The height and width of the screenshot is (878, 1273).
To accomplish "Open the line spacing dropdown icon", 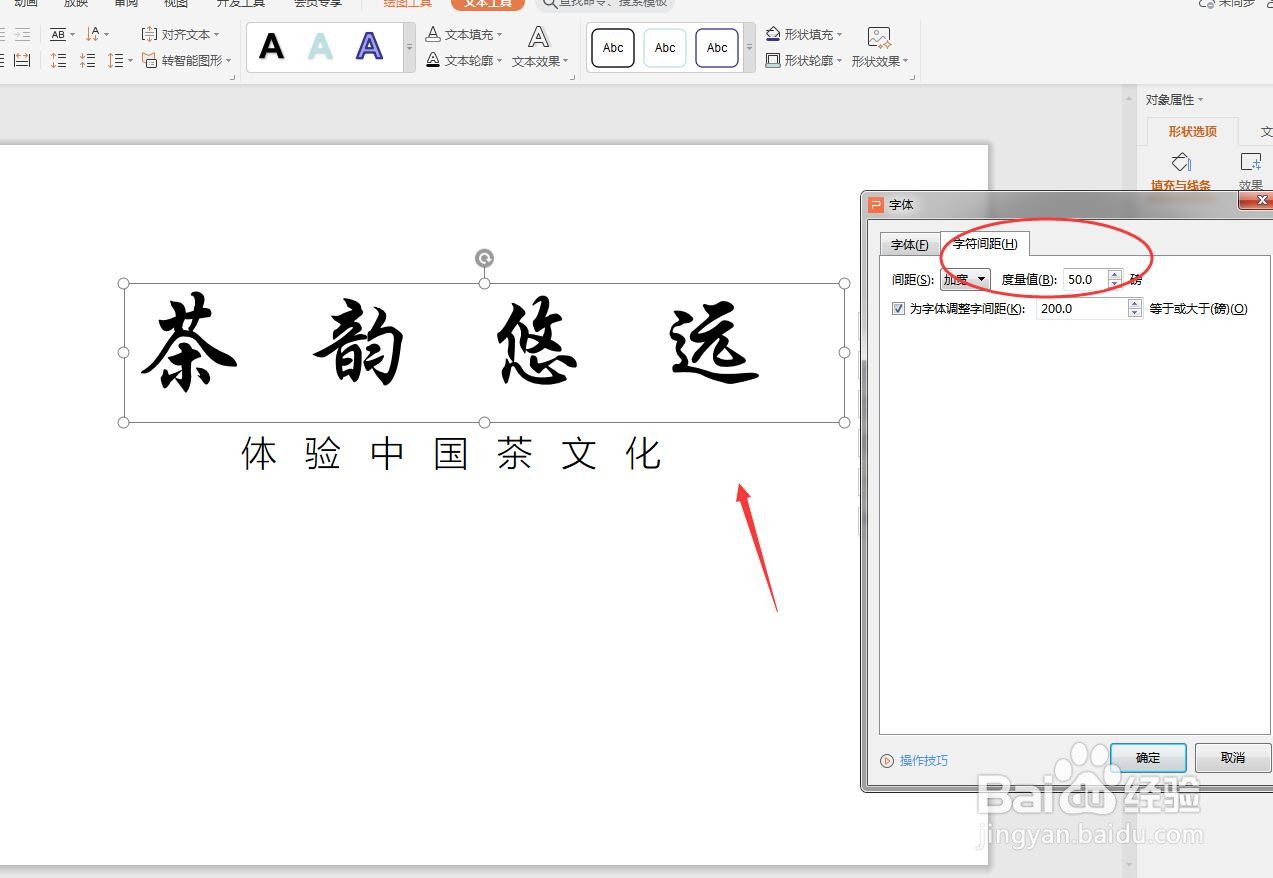I will (x=120, y=60).
